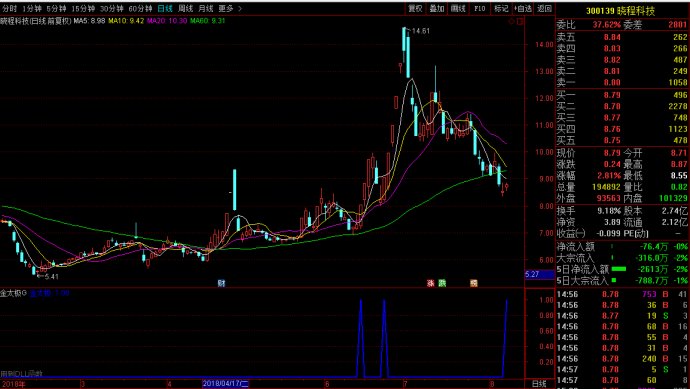
Task: Toggle 标记 mark on this stock
Action: (x=501, y=8)
